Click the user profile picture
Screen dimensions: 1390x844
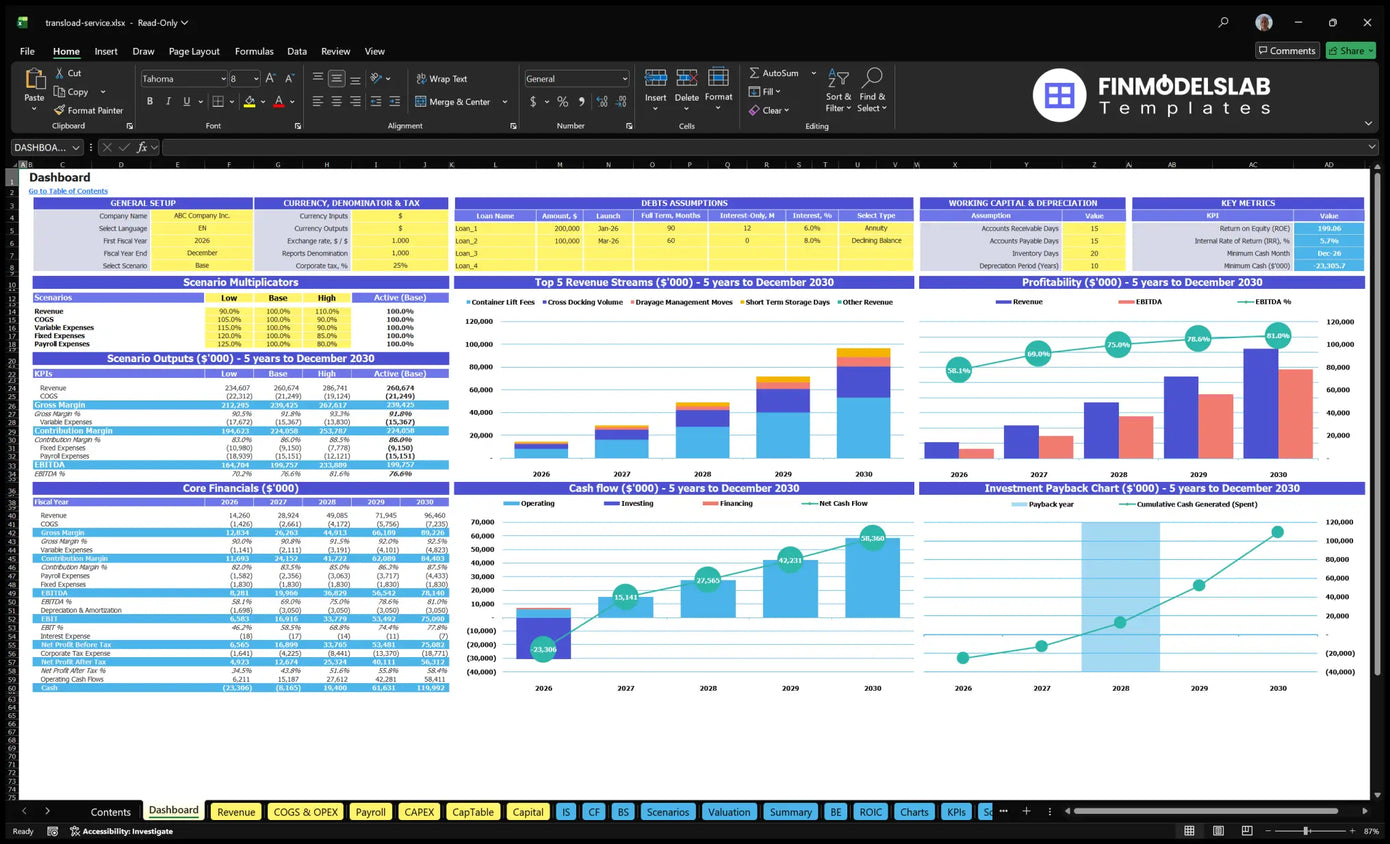point(1265,22)
